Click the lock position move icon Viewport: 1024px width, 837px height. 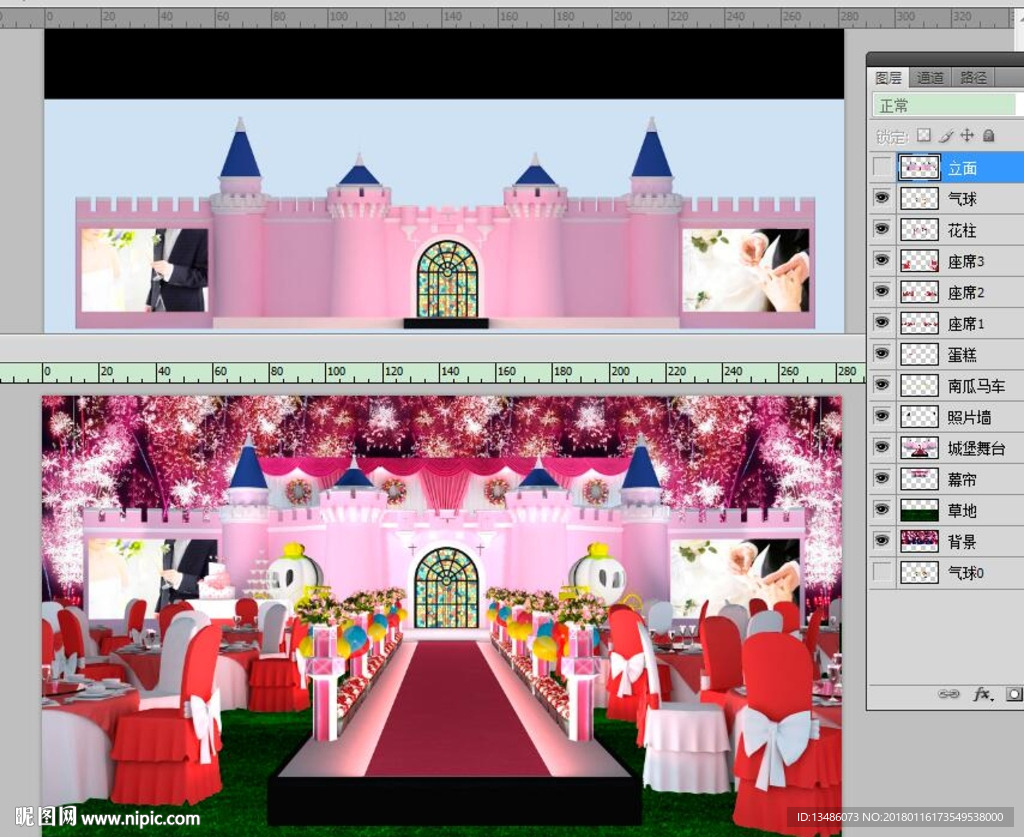[x=967, y=136]
